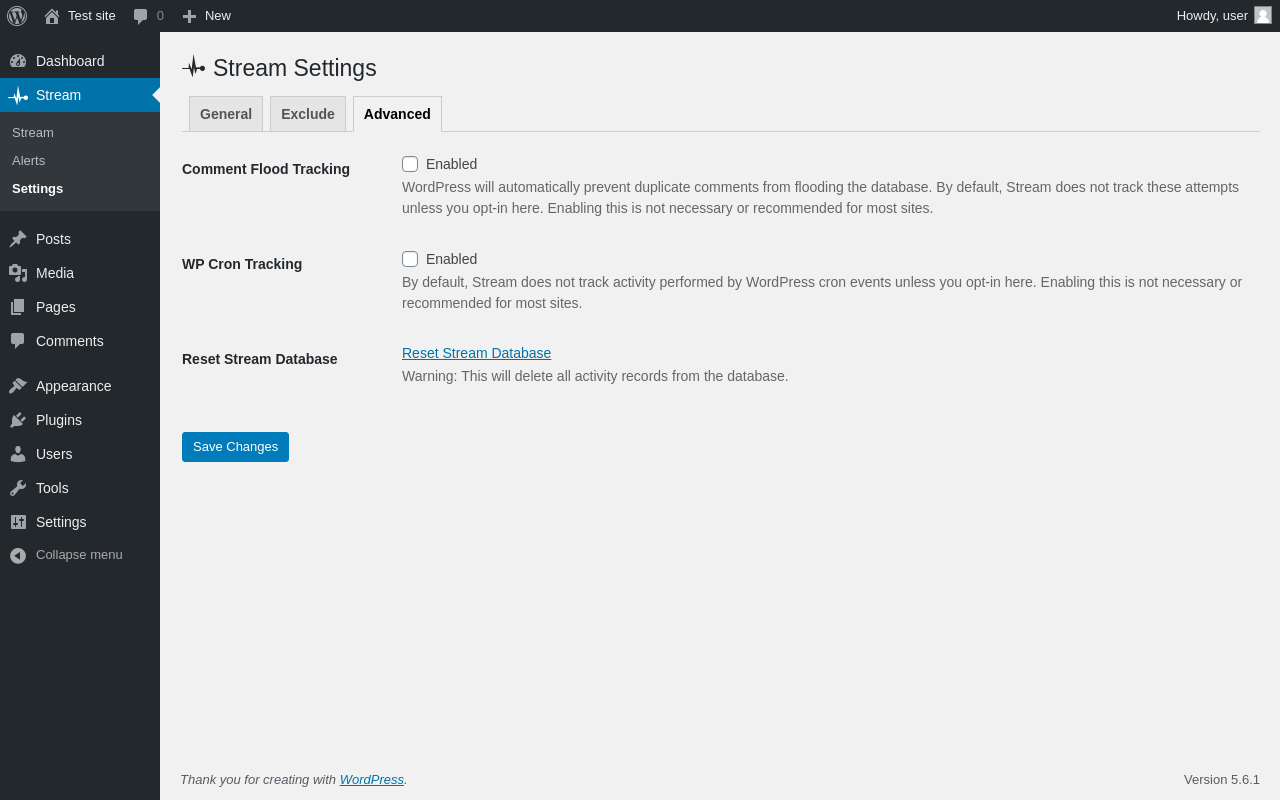
Task: Open the Media menu label
Action: pyautogui.click(x=55, y=273)
